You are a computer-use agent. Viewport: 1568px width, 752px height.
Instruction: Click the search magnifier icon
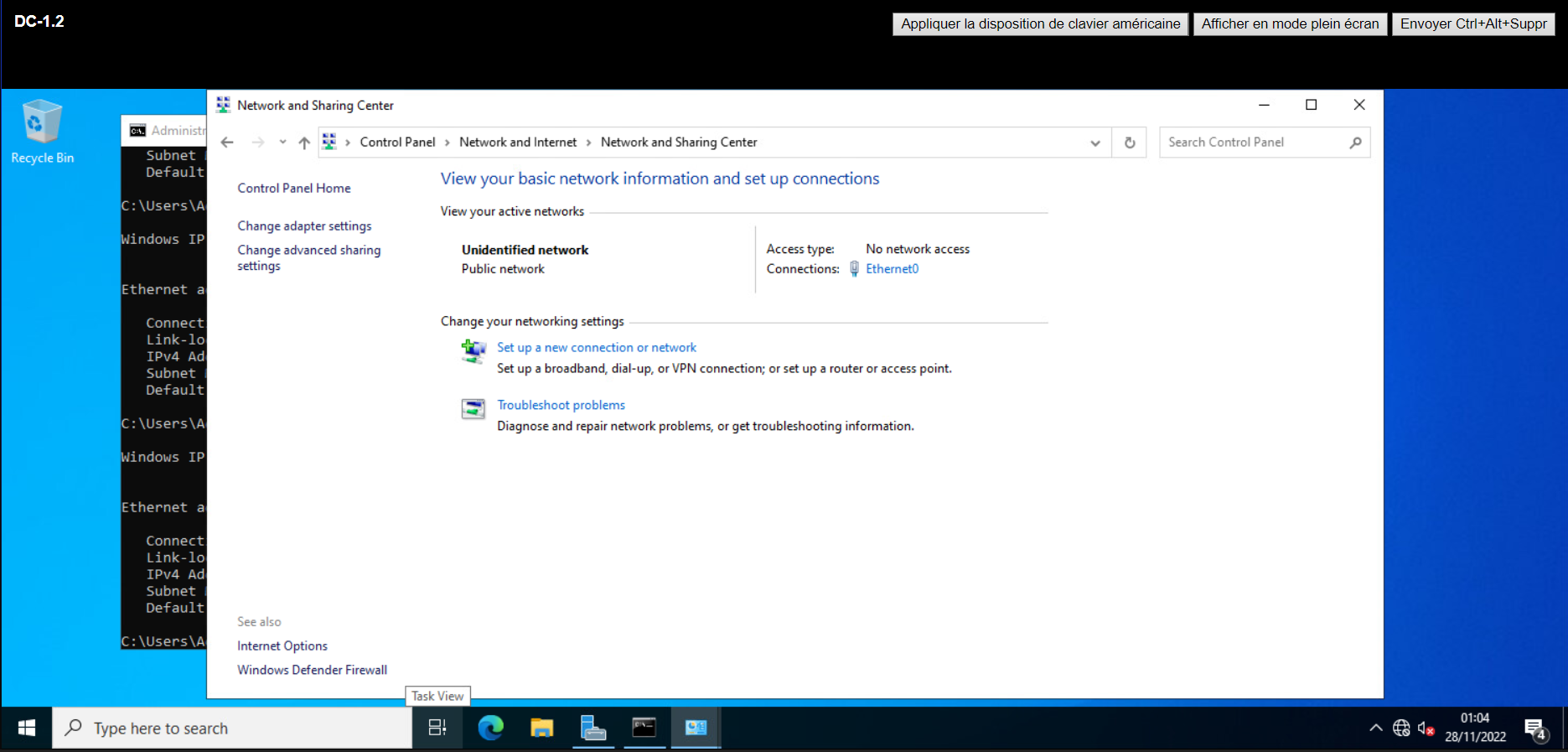click(x=1355, y=143)
